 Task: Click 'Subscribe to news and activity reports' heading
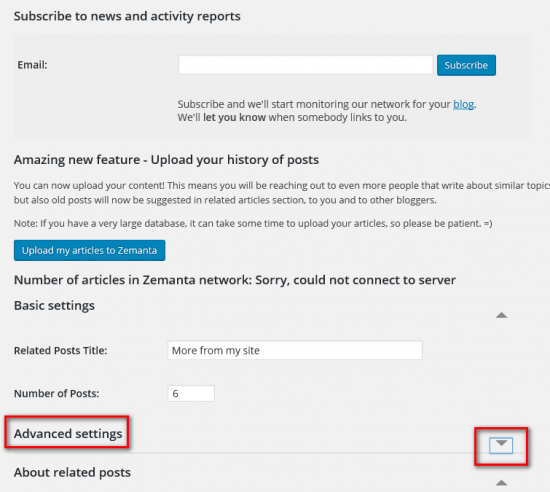[127, 16]
